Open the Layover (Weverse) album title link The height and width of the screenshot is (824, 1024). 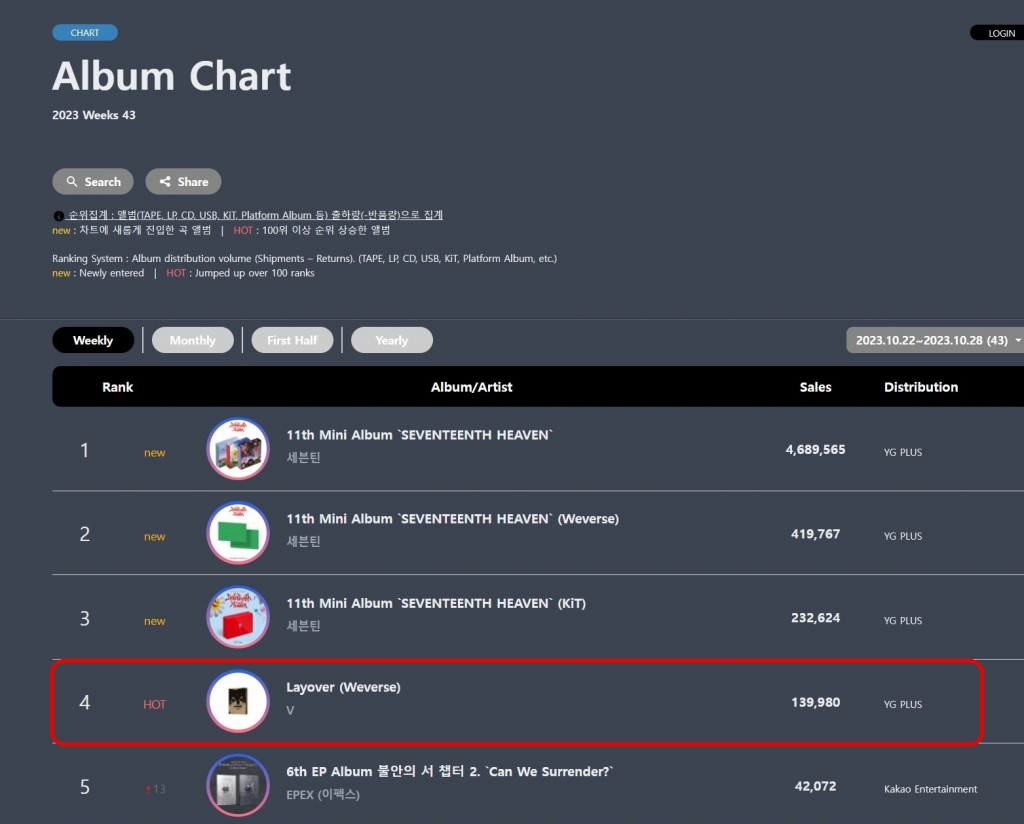tap(344, 687)
